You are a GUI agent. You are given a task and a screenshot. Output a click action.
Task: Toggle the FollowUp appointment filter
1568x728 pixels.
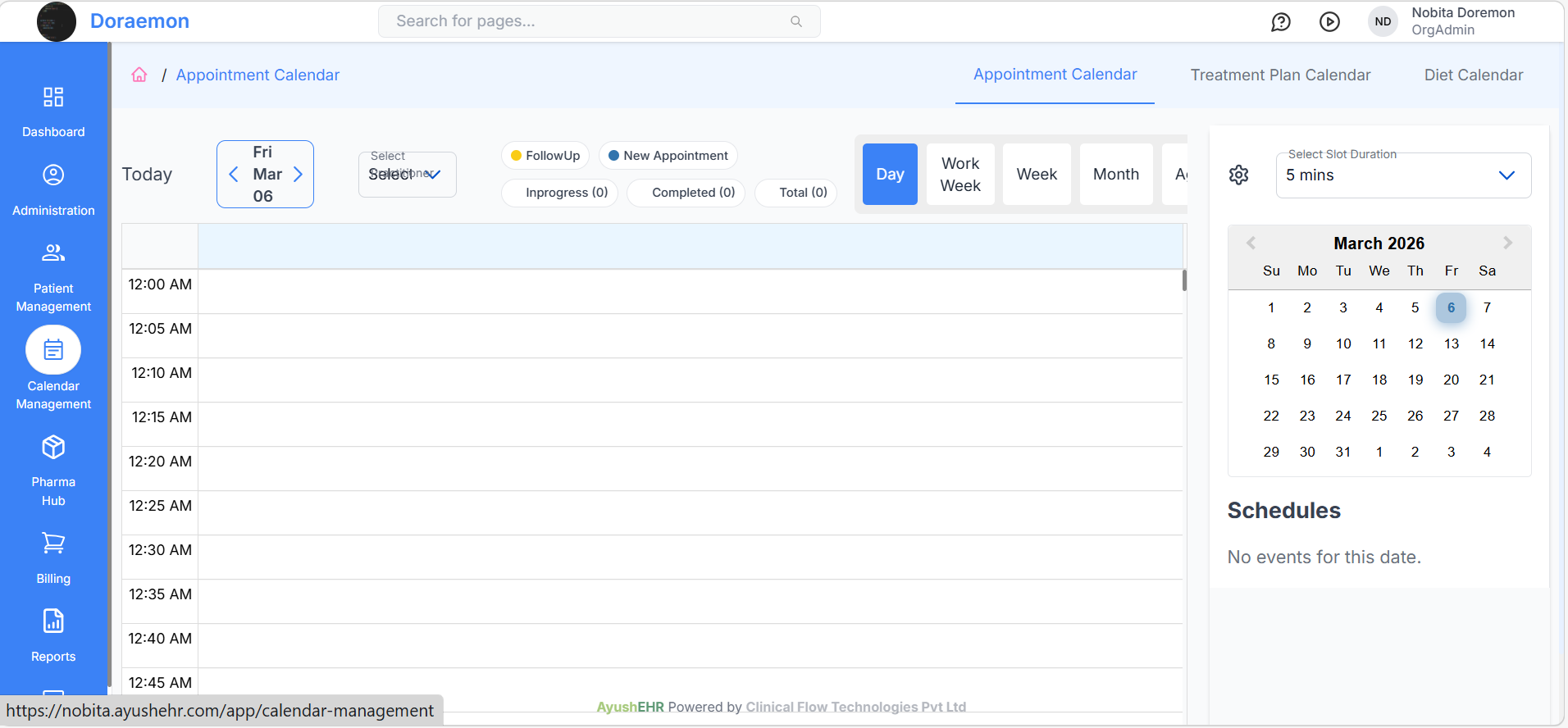pos(545,156)
